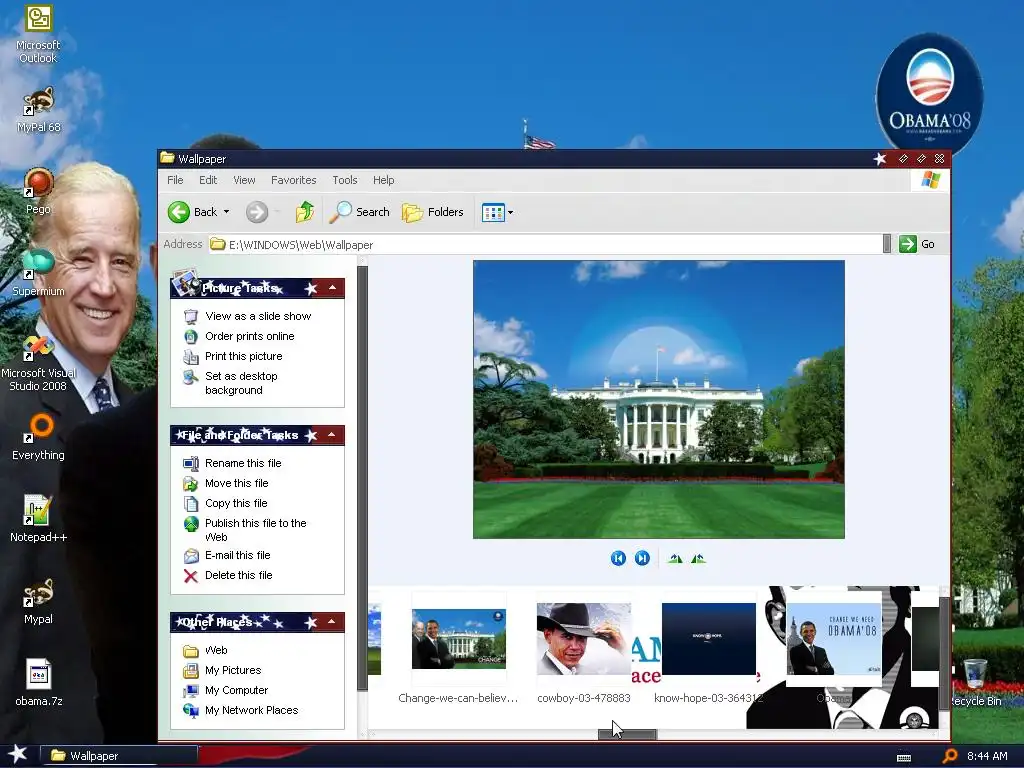Rotate the picture counterclockwise
Image resolution: width=1024 pixels, height=768 pixels.
click(698, 558)
